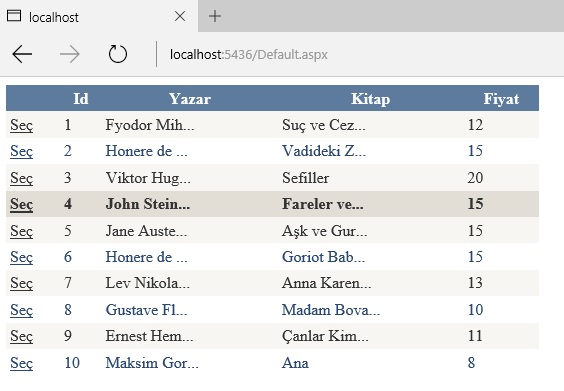Reload the page with refresh icon
Screen dimensions: 564x391
pos(118,54)
